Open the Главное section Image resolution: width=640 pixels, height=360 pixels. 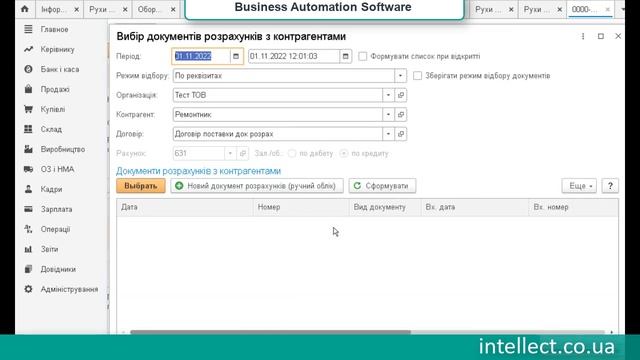(x=54, y=29)
